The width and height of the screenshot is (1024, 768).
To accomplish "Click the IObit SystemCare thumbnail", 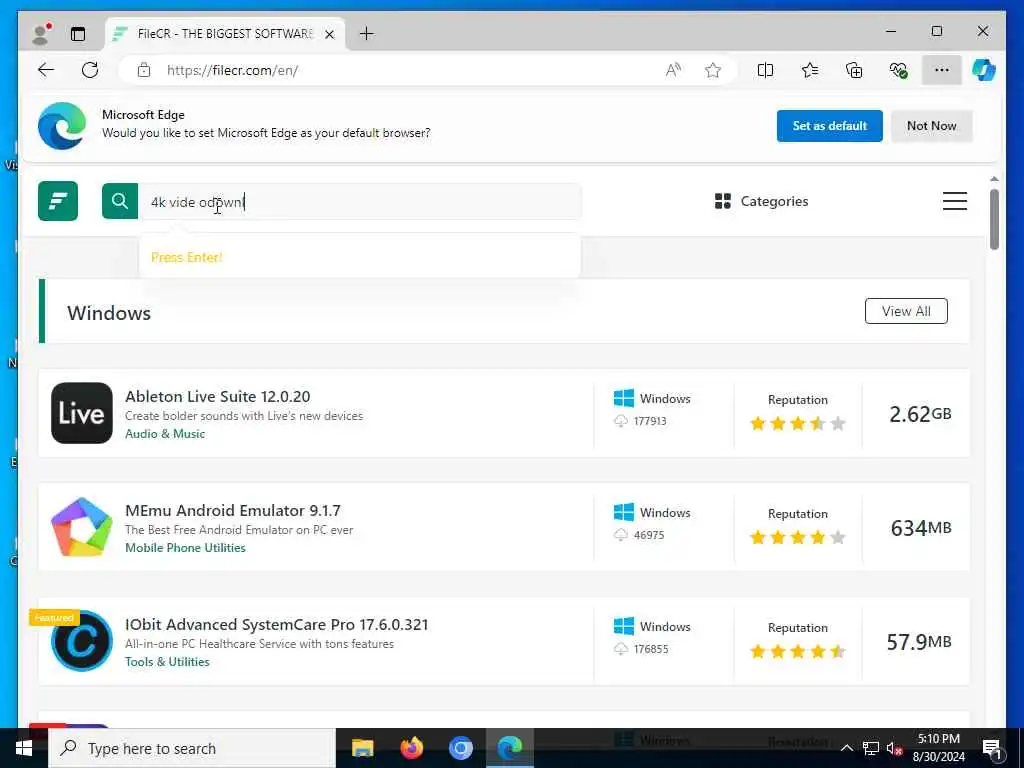I will tap(82, 641).
